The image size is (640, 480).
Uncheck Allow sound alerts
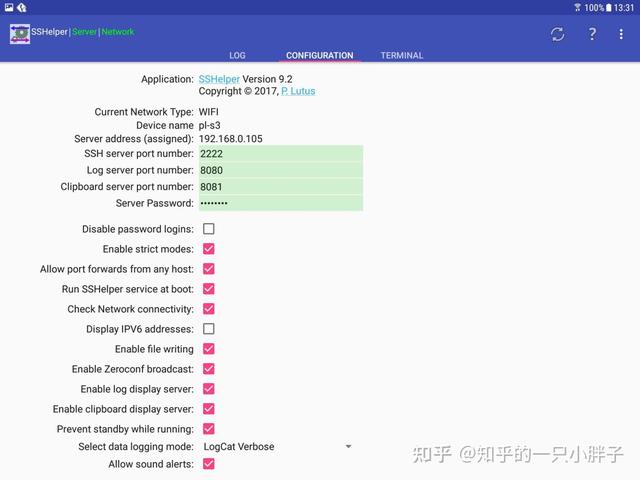click(209, 464)
